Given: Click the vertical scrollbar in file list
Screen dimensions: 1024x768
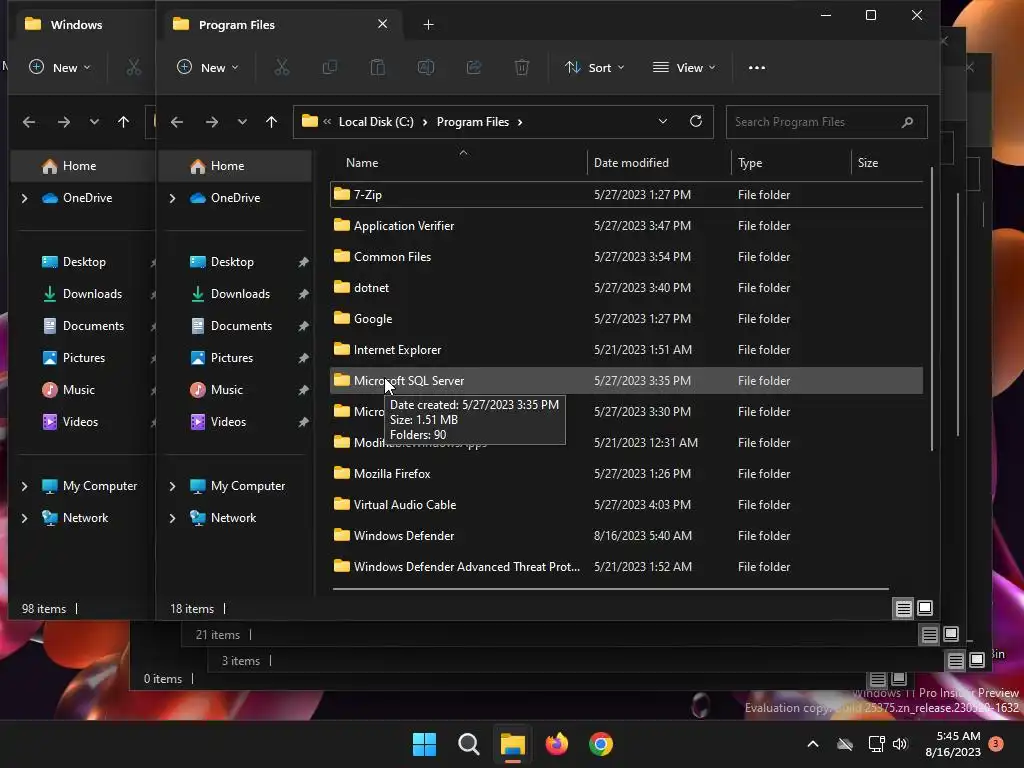Looking at the screenshot, I should pyautogui.click(x=932, y=308).
